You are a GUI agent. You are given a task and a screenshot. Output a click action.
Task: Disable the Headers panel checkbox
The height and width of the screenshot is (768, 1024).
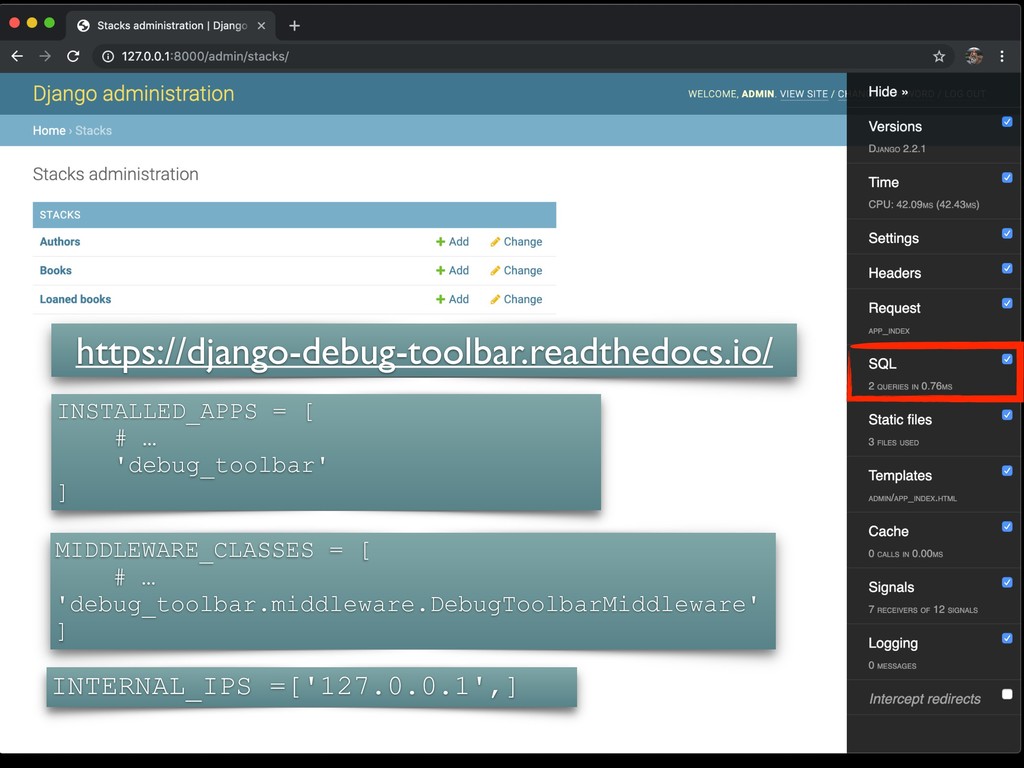click(1007, 268)
